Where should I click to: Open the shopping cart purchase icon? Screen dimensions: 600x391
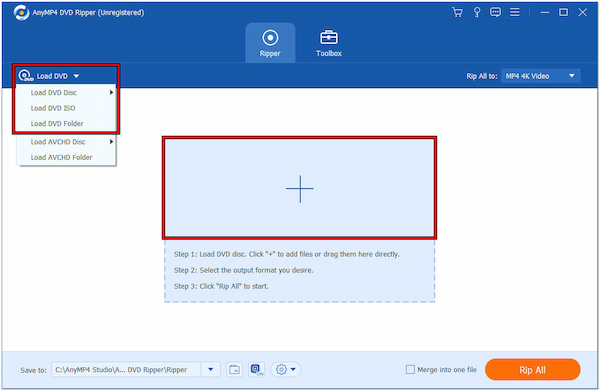pyautogui.click(x=457, y=12)
